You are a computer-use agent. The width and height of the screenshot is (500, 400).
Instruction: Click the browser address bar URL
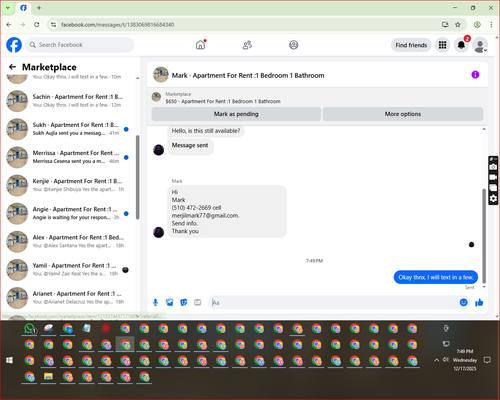click(x=118, y=25)
